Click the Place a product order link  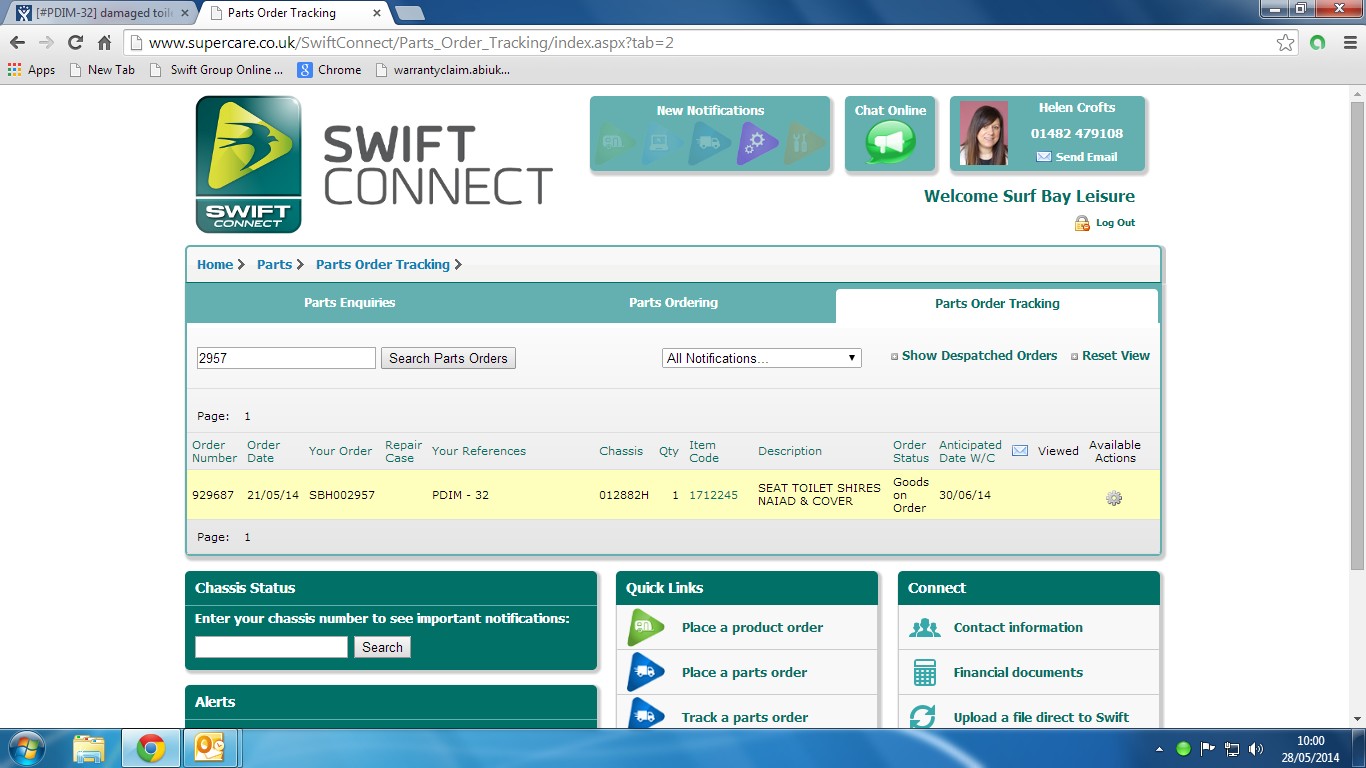[752, 628]
